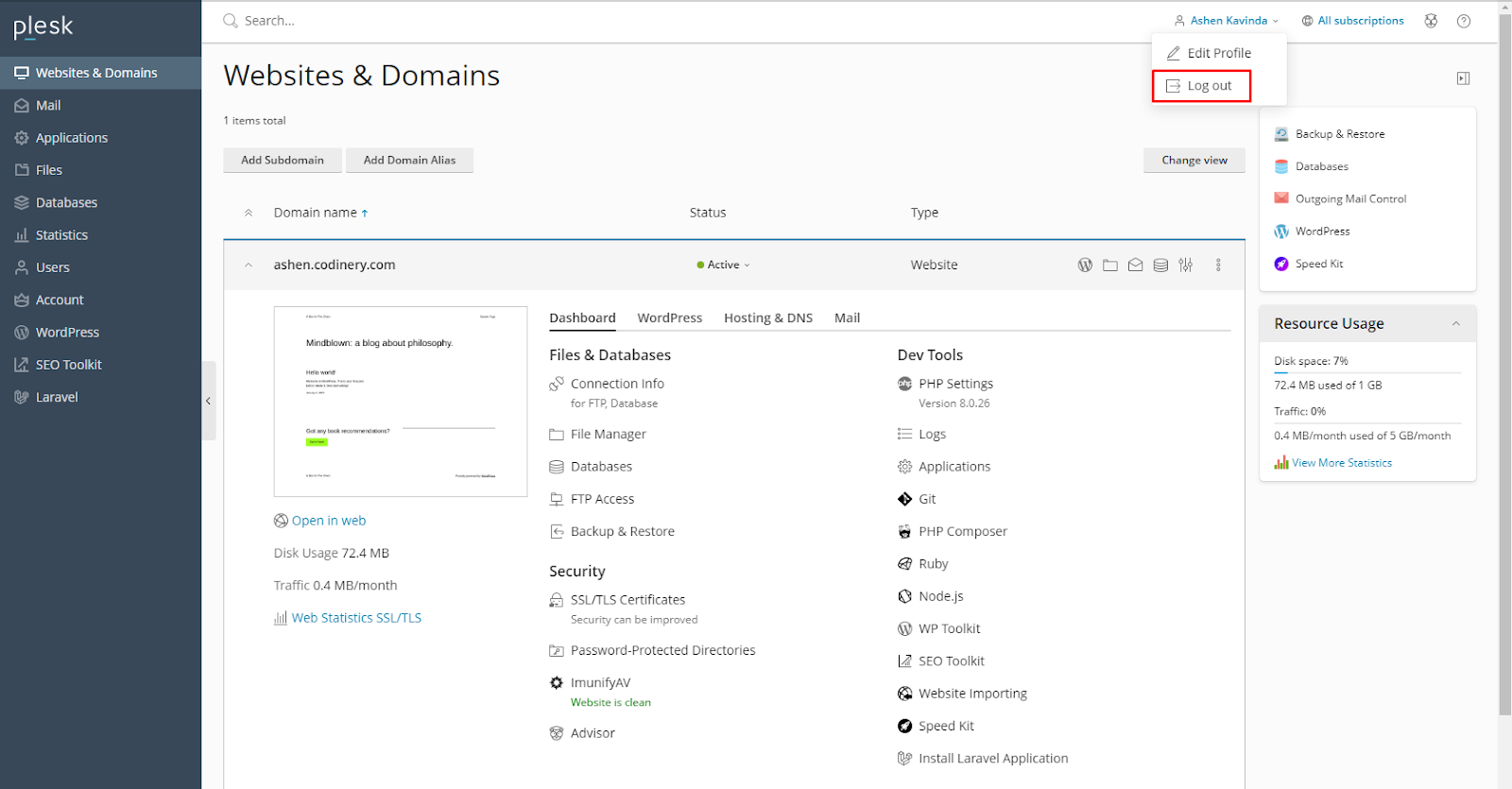This screenshot has width=1512, height=789.
Task: Expand the Active status dropdown
Action: (x=724, y=266)
